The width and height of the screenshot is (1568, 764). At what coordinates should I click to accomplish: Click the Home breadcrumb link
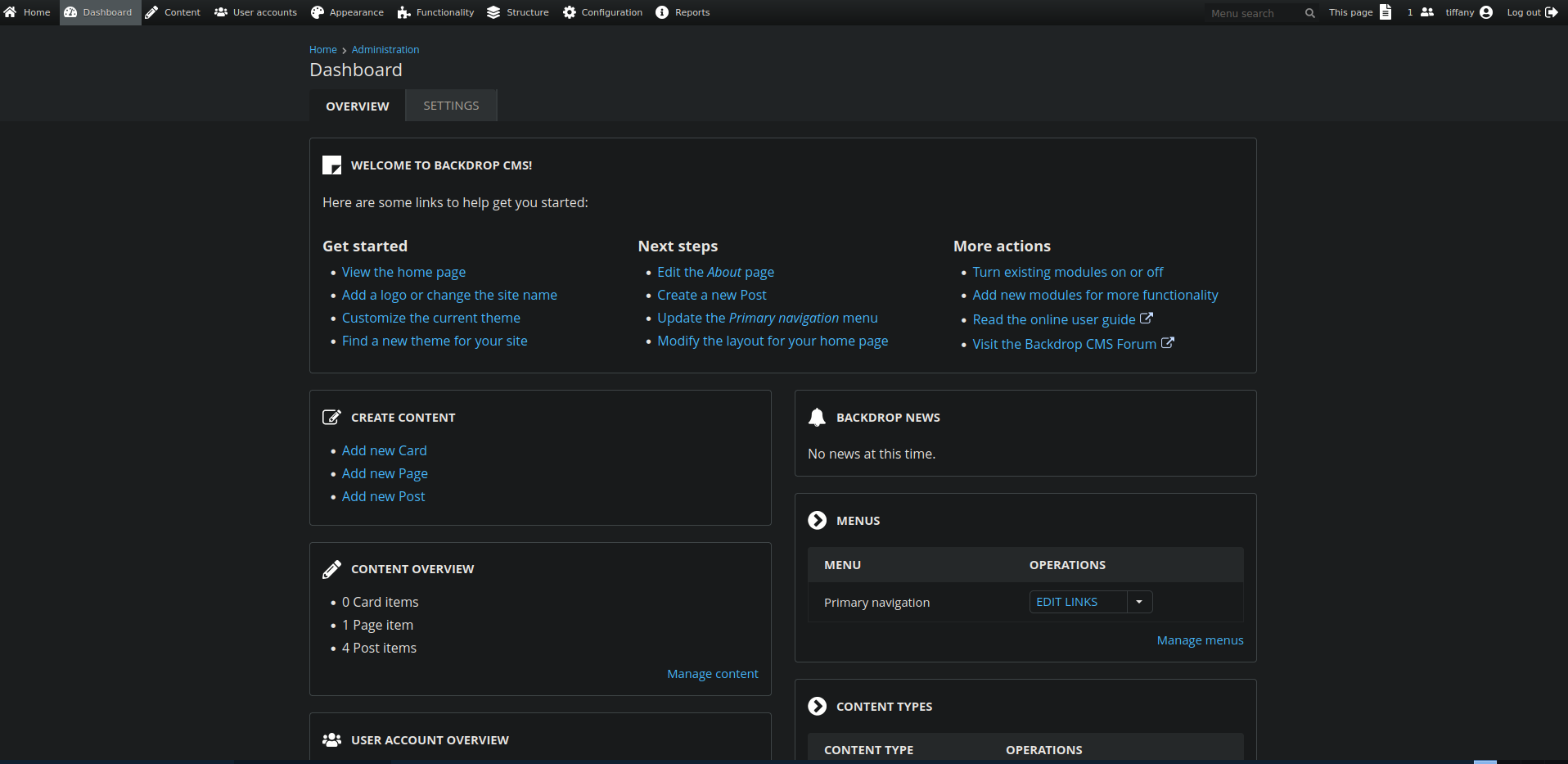click(322, 50)
